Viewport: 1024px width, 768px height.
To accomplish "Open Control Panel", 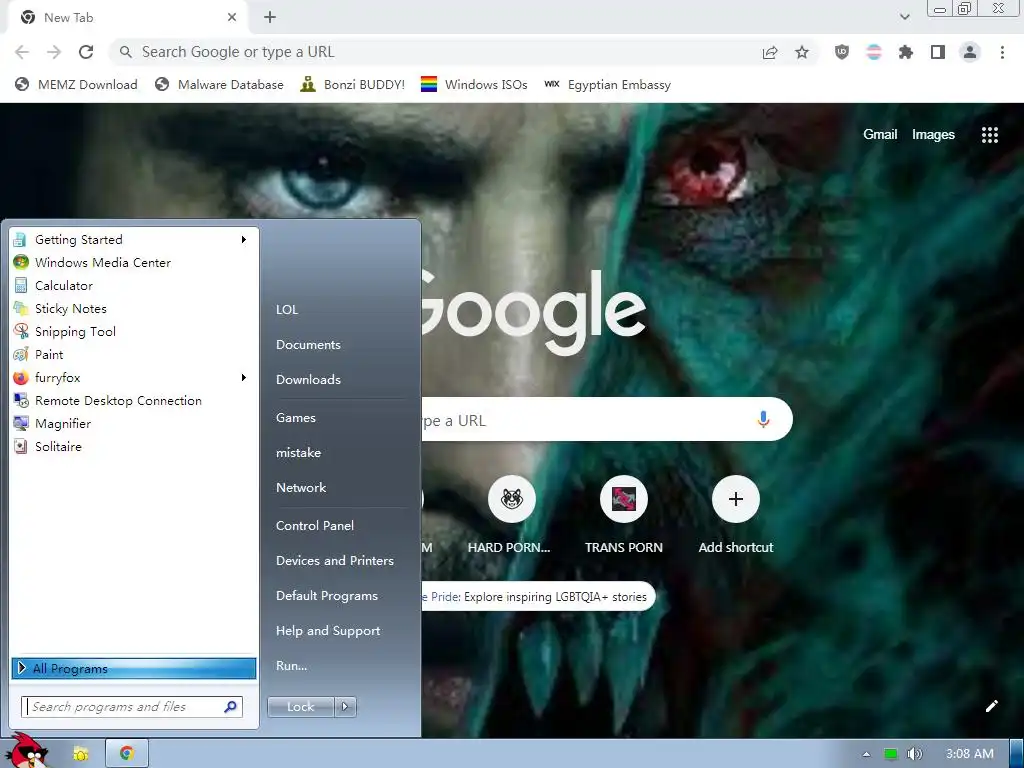I will [315, 526].
